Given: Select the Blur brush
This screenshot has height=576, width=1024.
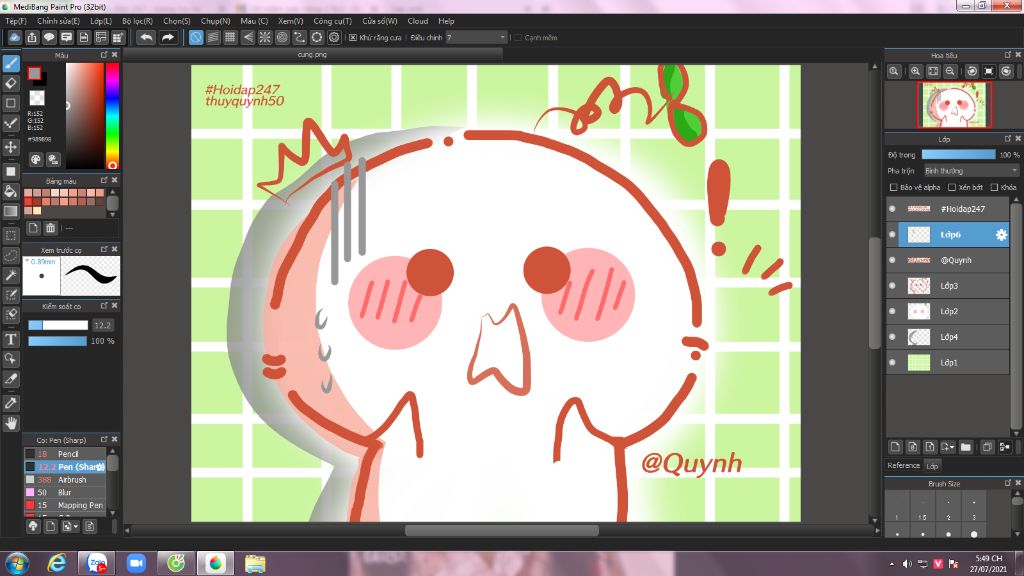Looking at the screenshot, I should pyautogui.click(x=65, y=492).
